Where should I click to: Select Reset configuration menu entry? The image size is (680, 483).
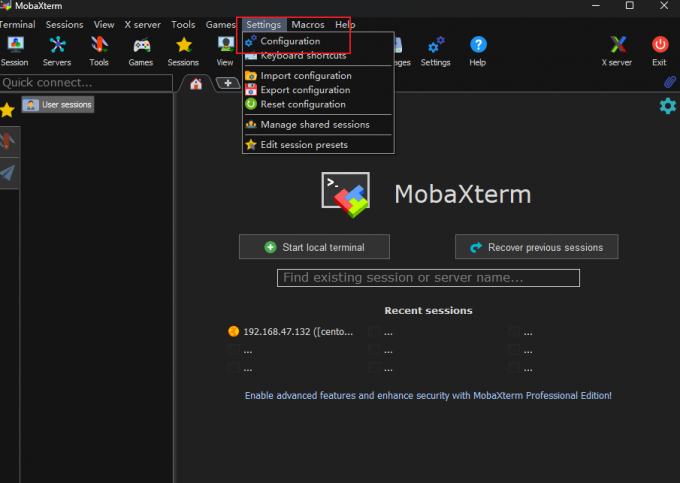(x=318, y=104)
